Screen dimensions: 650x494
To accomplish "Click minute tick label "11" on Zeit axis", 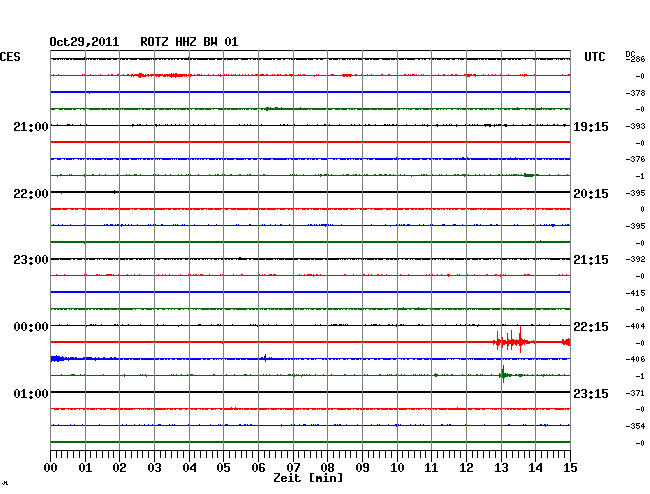I will [x=431, y=468].
